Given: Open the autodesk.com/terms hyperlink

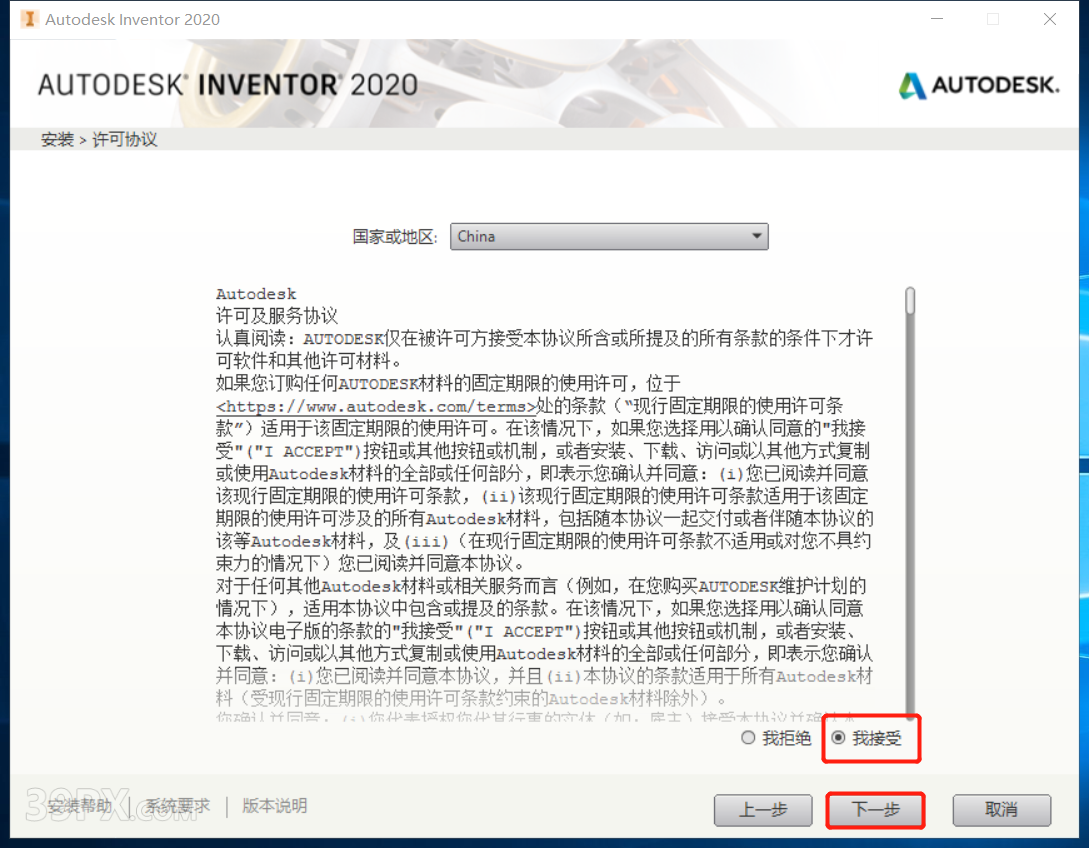Looking at the screenshot, I should pos(376,406).
